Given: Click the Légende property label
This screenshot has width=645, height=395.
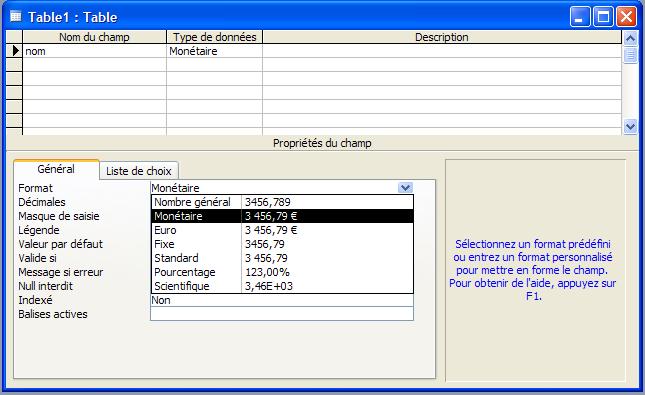Looking at the screenshot, I should coord(39,230).
